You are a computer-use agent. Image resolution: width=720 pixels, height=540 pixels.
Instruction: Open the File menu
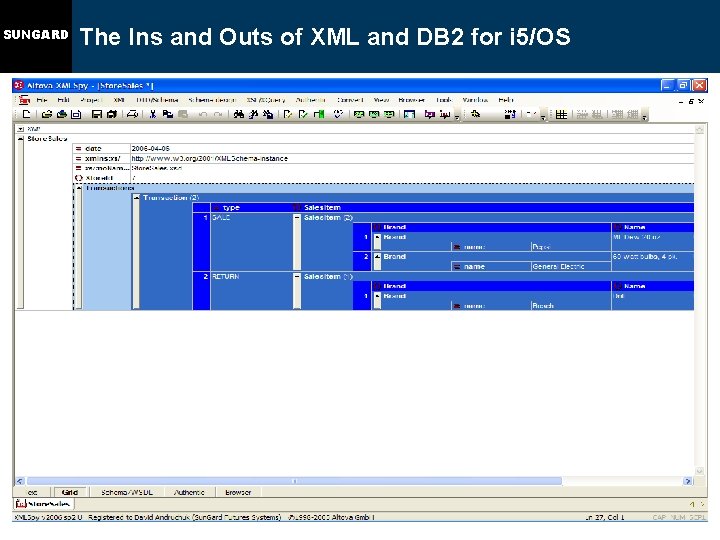42,100
